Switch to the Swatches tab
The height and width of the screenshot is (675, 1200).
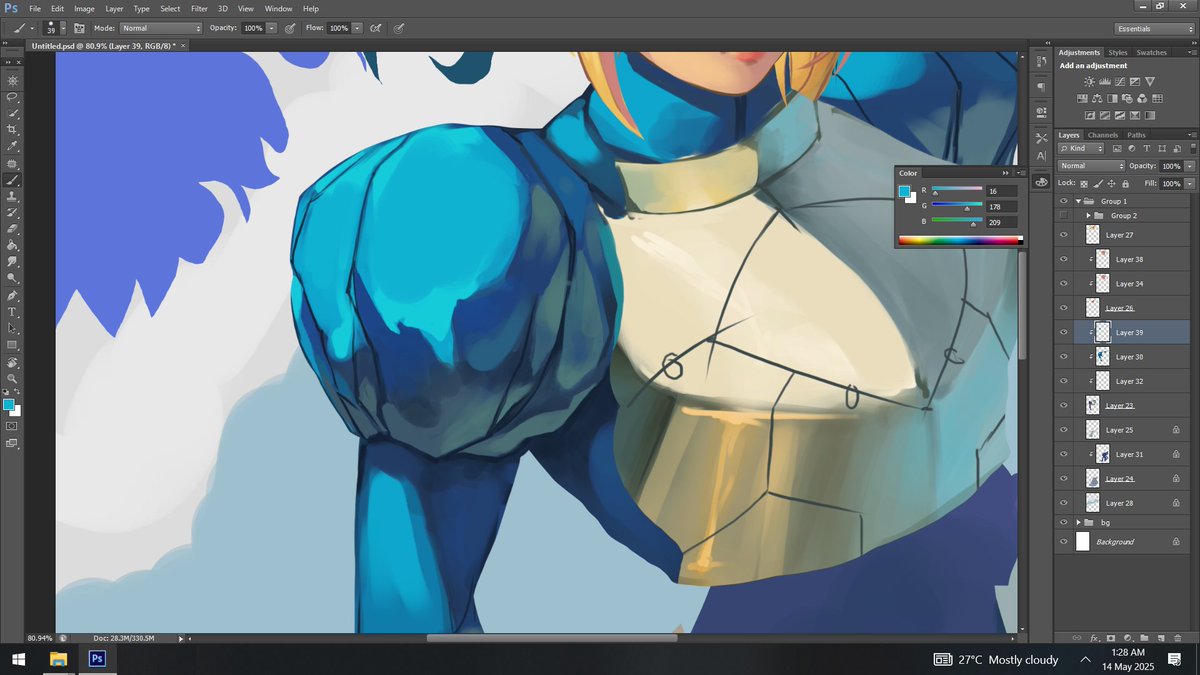(1151, 52)
